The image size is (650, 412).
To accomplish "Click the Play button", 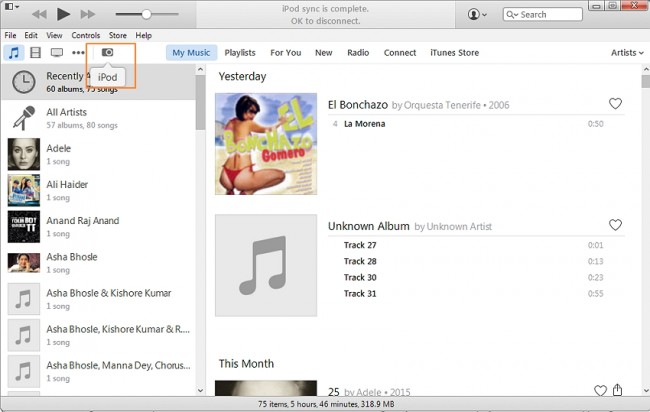I will [x=63, y=14].
